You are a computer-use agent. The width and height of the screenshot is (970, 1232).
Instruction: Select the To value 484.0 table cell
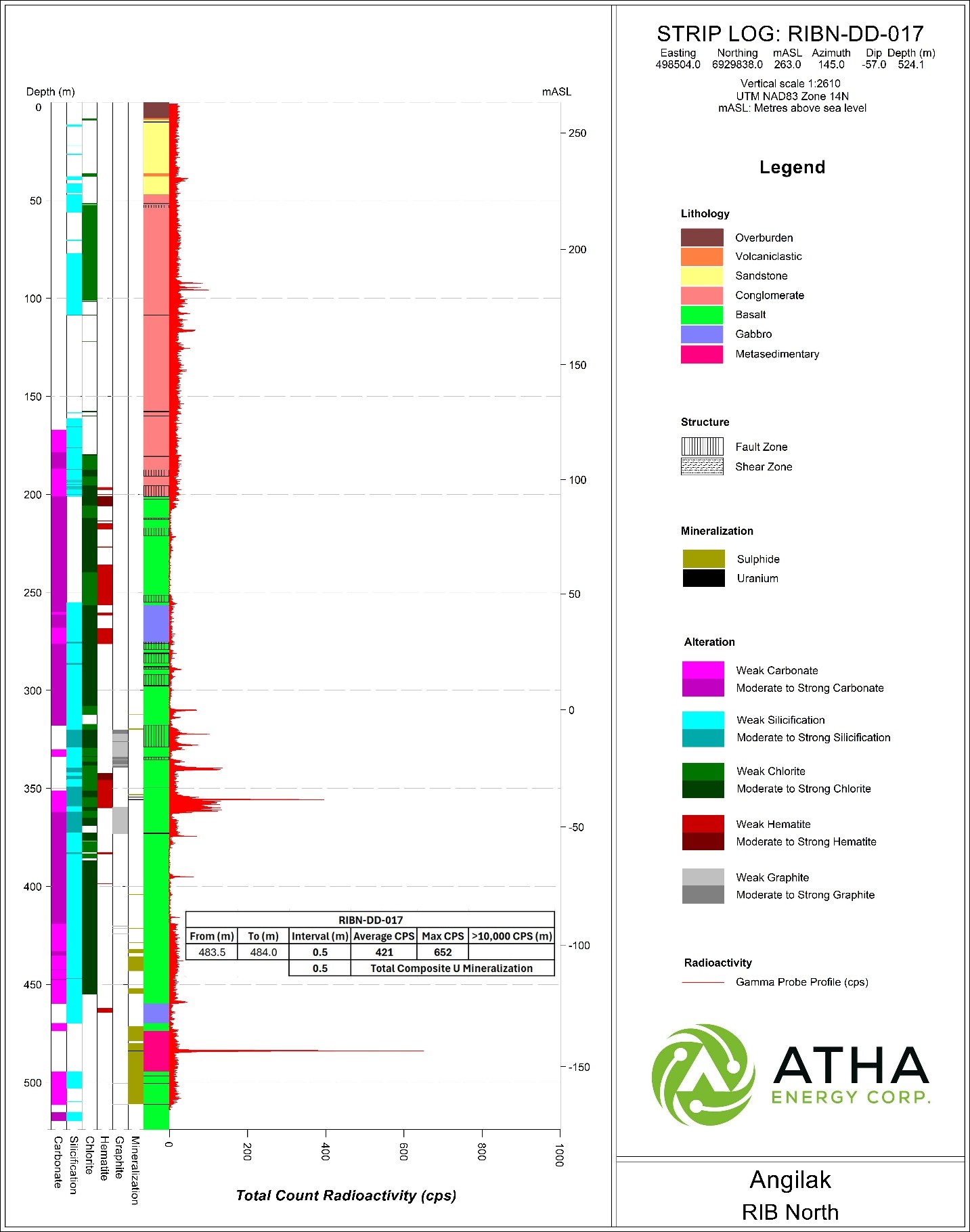263,952
